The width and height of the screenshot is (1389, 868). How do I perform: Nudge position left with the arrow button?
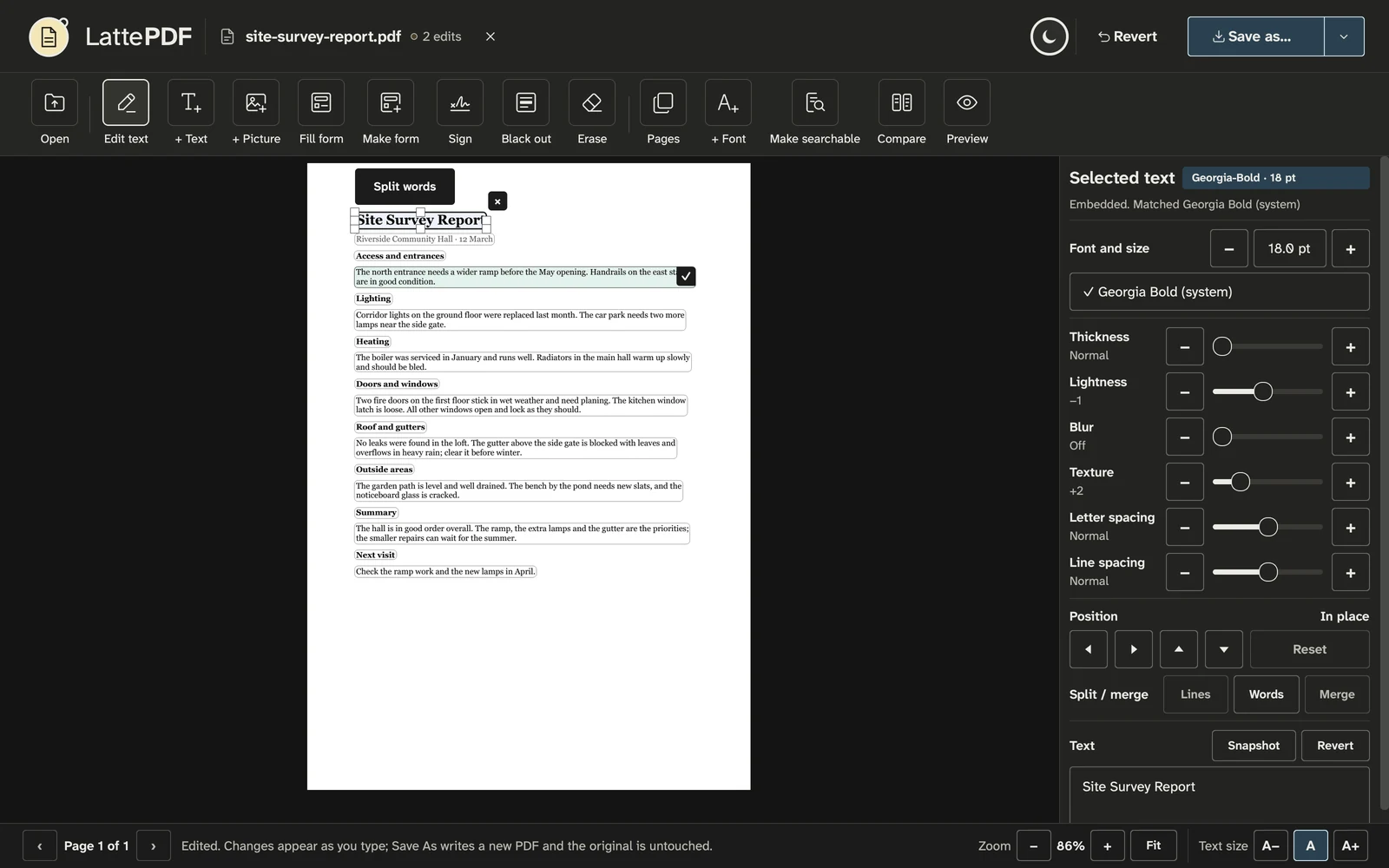(x=1089, y=649)
